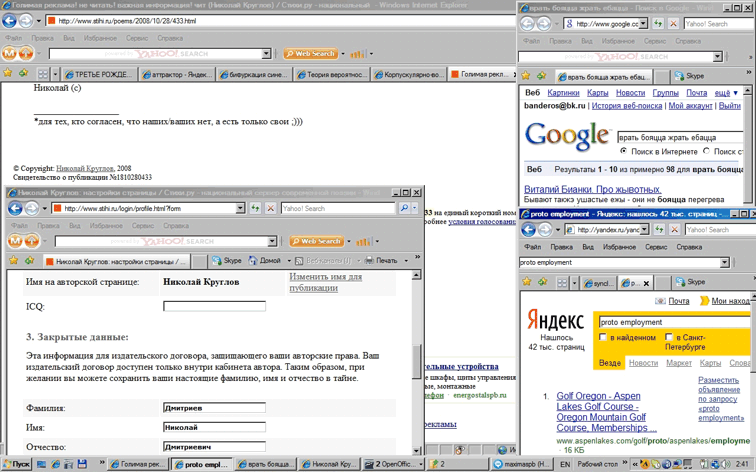Image resolution: width=756 pixels, height=472 pixels.
Task: Refresh the Google window page
Action: point(658,24)
